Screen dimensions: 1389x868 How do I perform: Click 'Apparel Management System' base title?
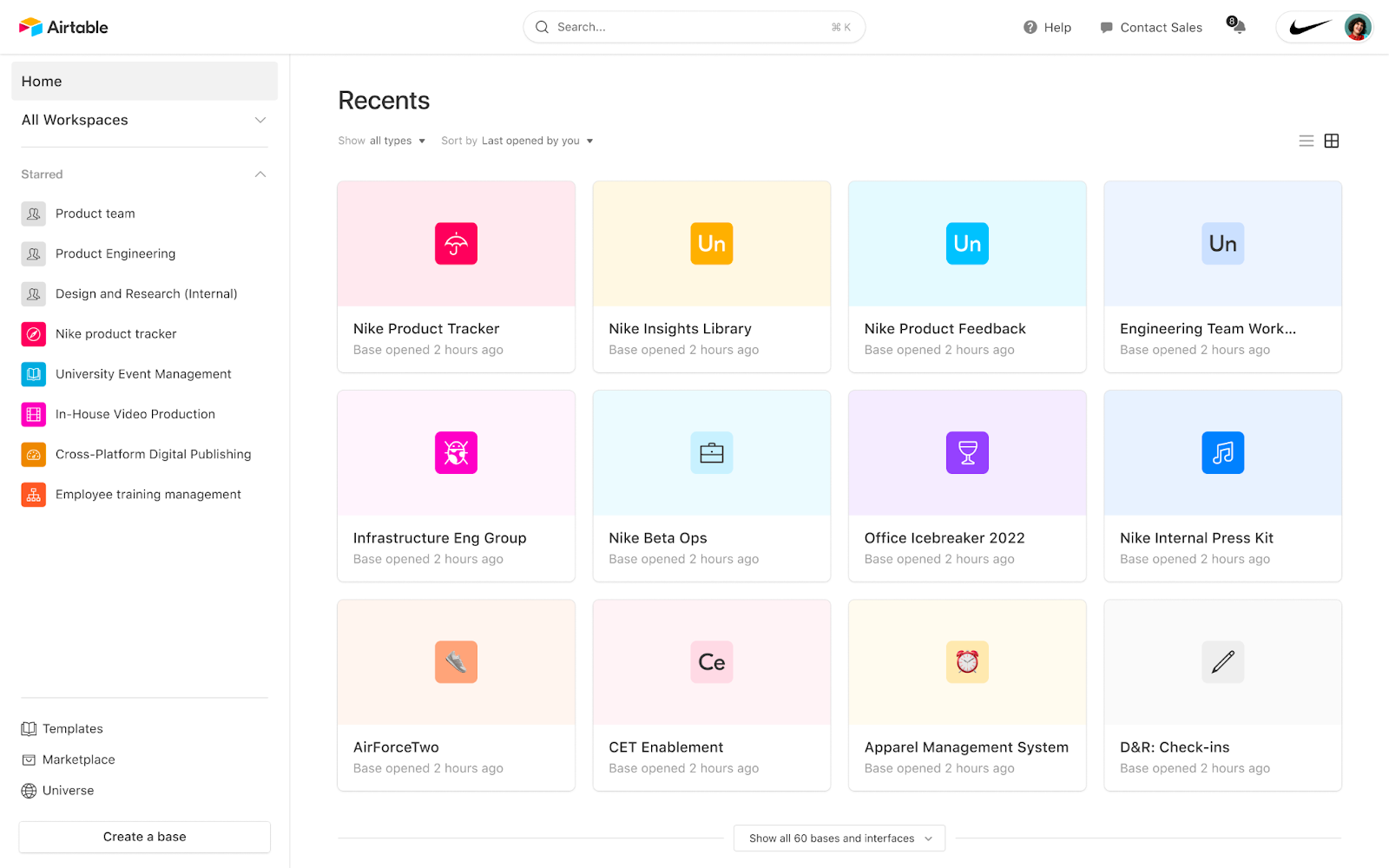[966, 747]
